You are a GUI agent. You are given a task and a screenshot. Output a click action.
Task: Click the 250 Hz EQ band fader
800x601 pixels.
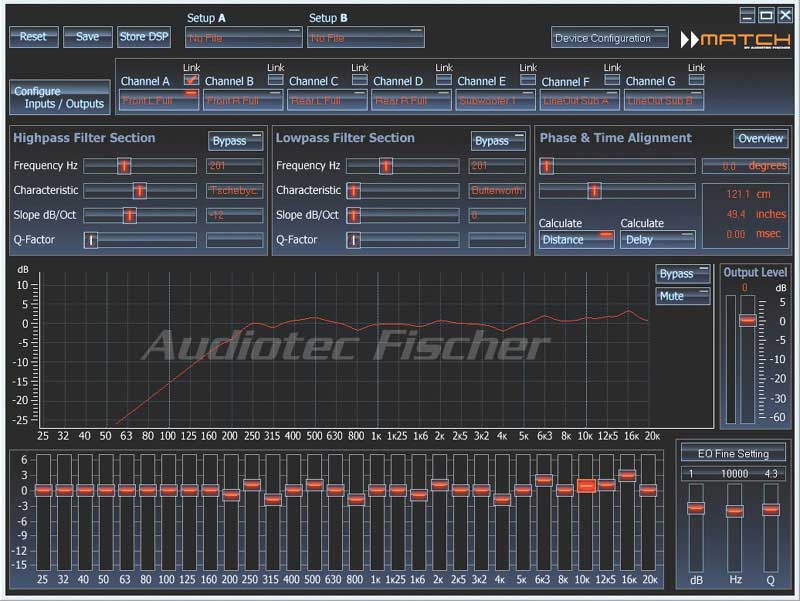point(252,485)
